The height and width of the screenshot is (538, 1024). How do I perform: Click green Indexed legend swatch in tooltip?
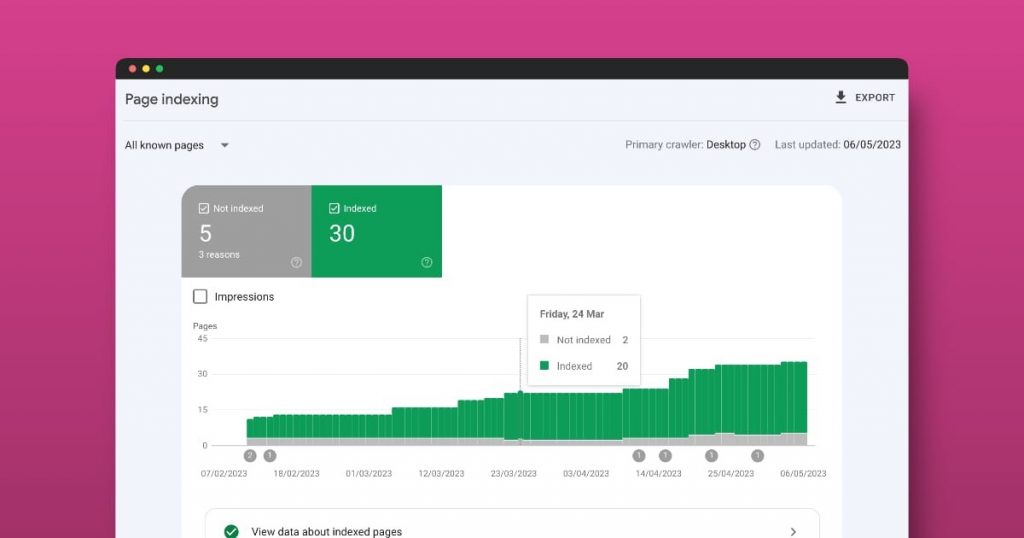(x=544, y=366)
